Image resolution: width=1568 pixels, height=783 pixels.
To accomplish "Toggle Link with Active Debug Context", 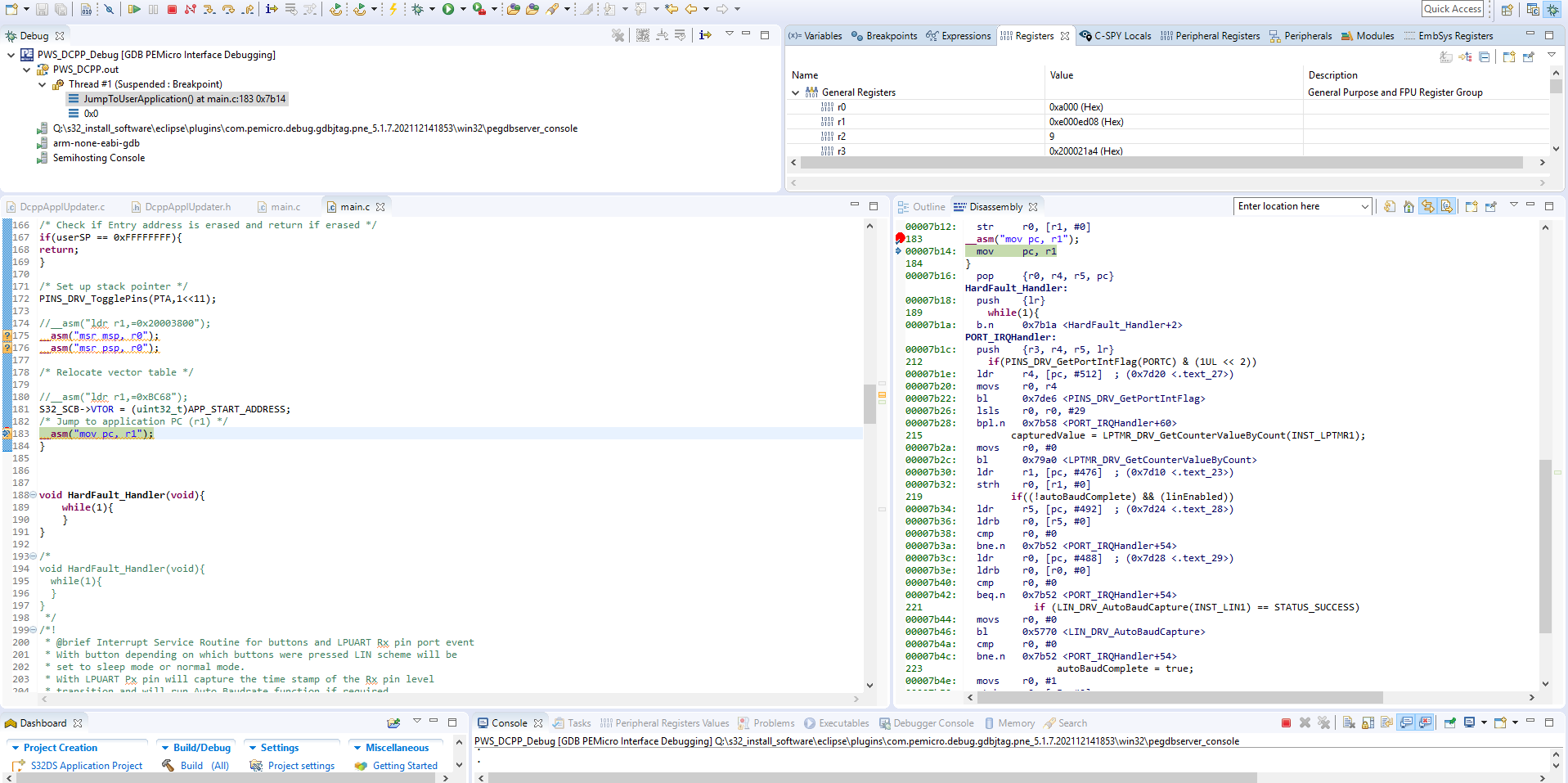I will pos(1427,207).
